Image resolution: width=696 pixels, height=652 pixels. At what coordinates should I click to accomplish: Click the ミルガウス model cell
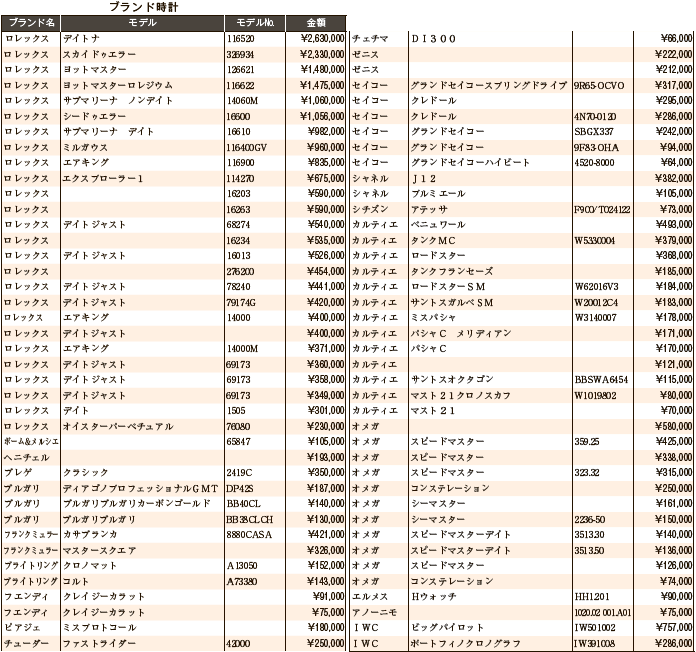(x=85, y=147)
